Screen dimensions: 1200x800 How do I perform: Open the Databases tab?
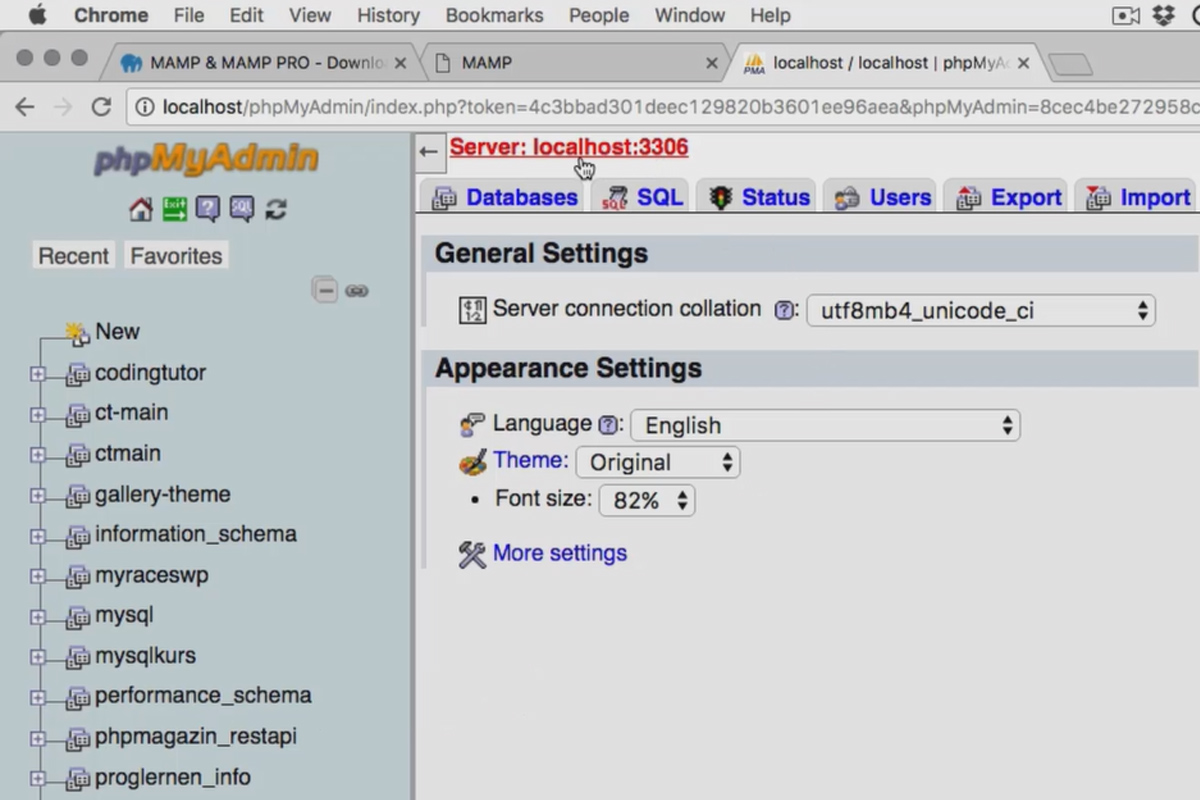tap(505, 197)
